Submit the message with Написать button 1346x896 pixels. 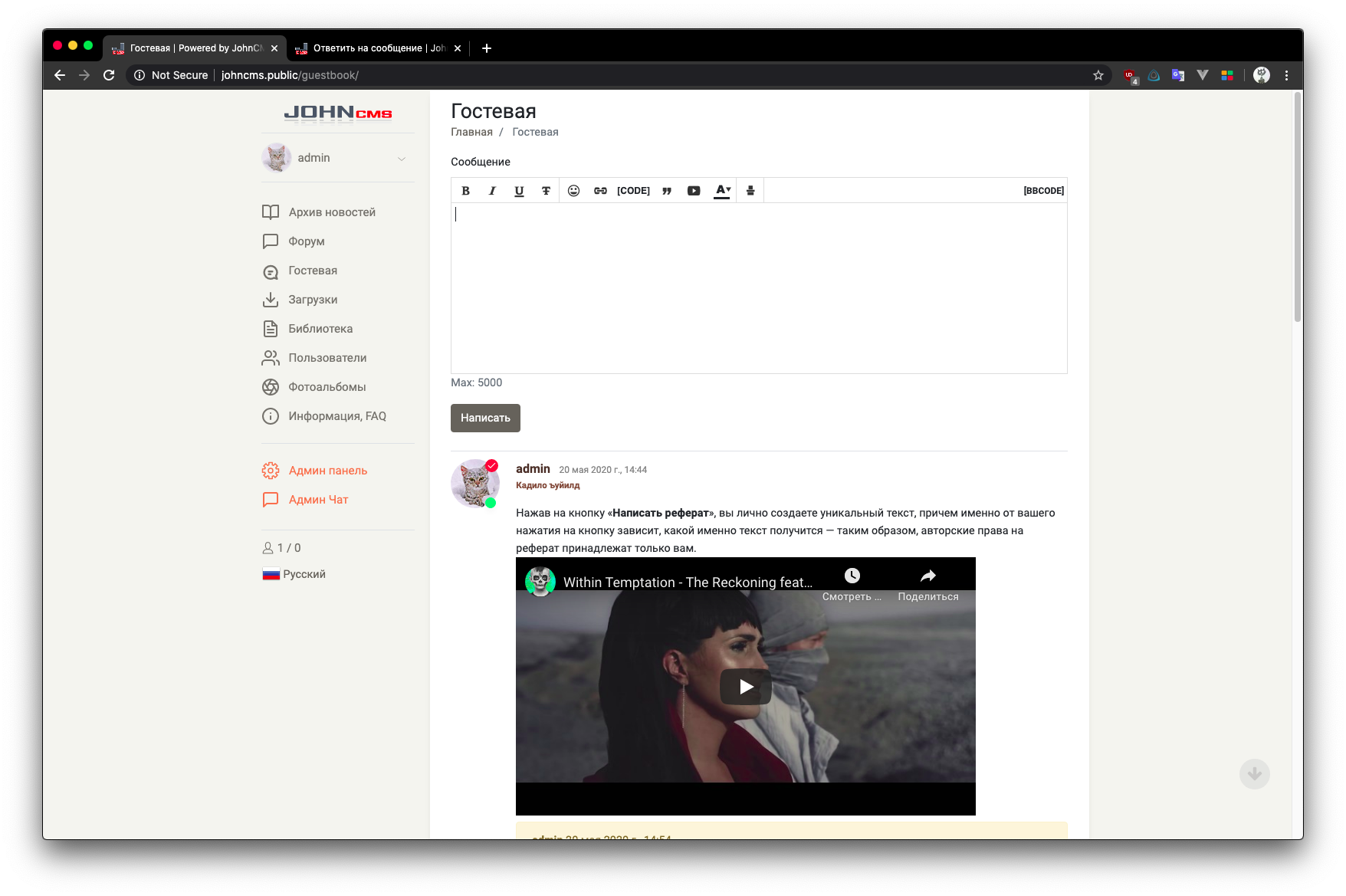point(485,418)
